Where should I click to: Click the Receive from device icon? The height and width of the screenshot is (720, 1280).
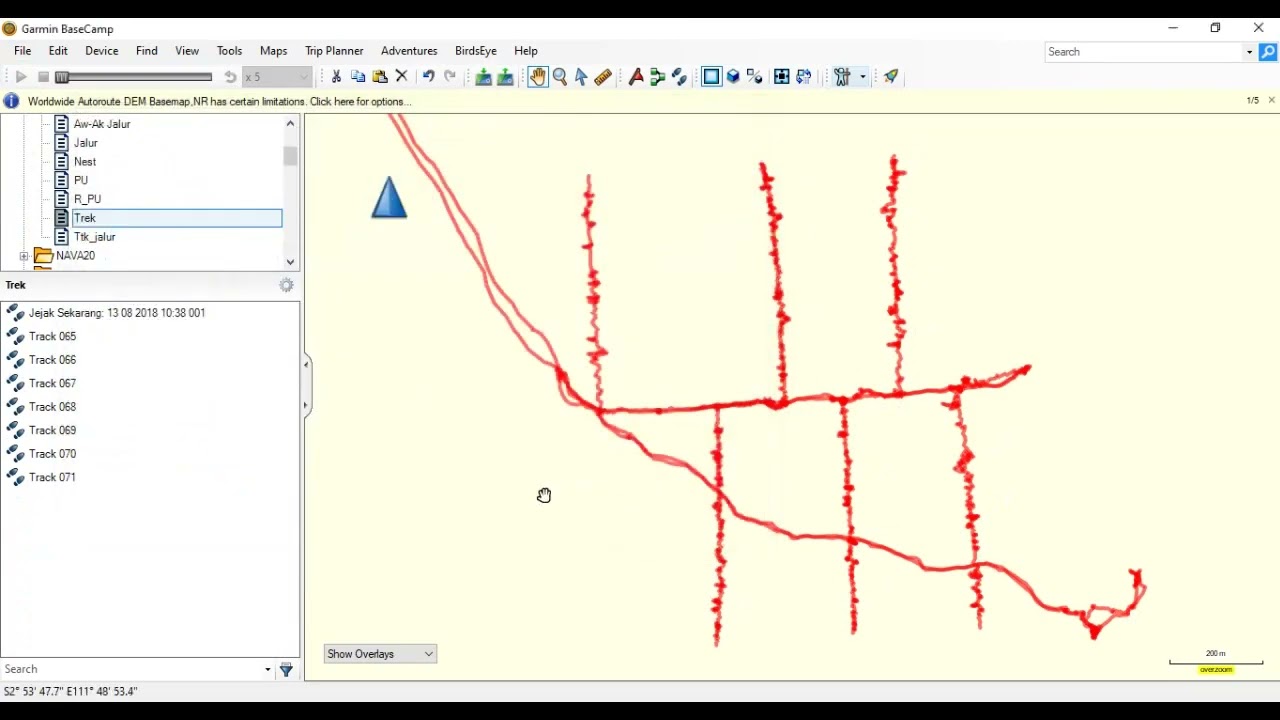[505, 77]
